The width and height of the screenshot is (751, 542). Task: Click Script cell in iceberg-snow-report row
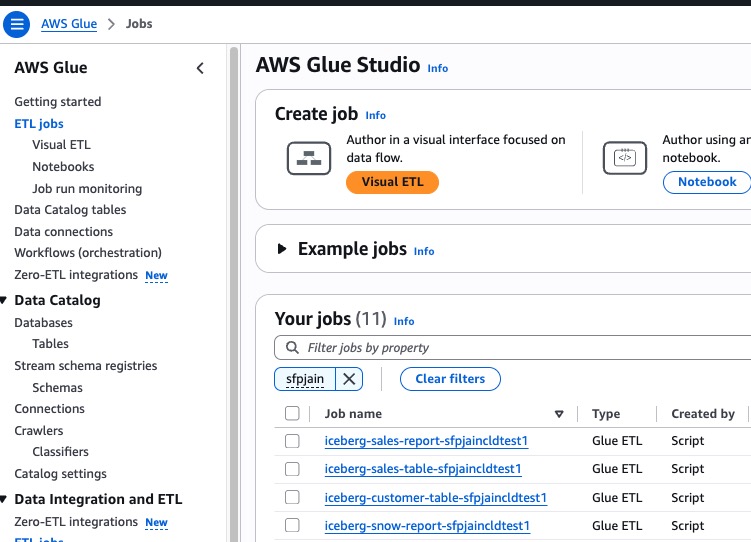[x=688, y=526]
